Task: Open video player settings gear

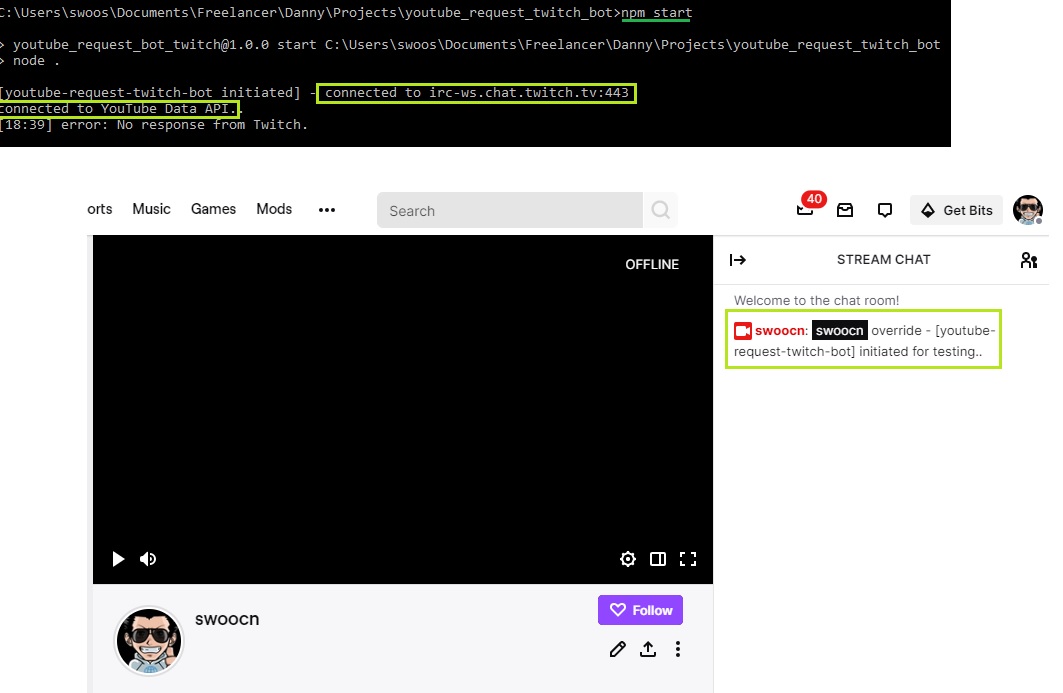Action: pos(628,559)
